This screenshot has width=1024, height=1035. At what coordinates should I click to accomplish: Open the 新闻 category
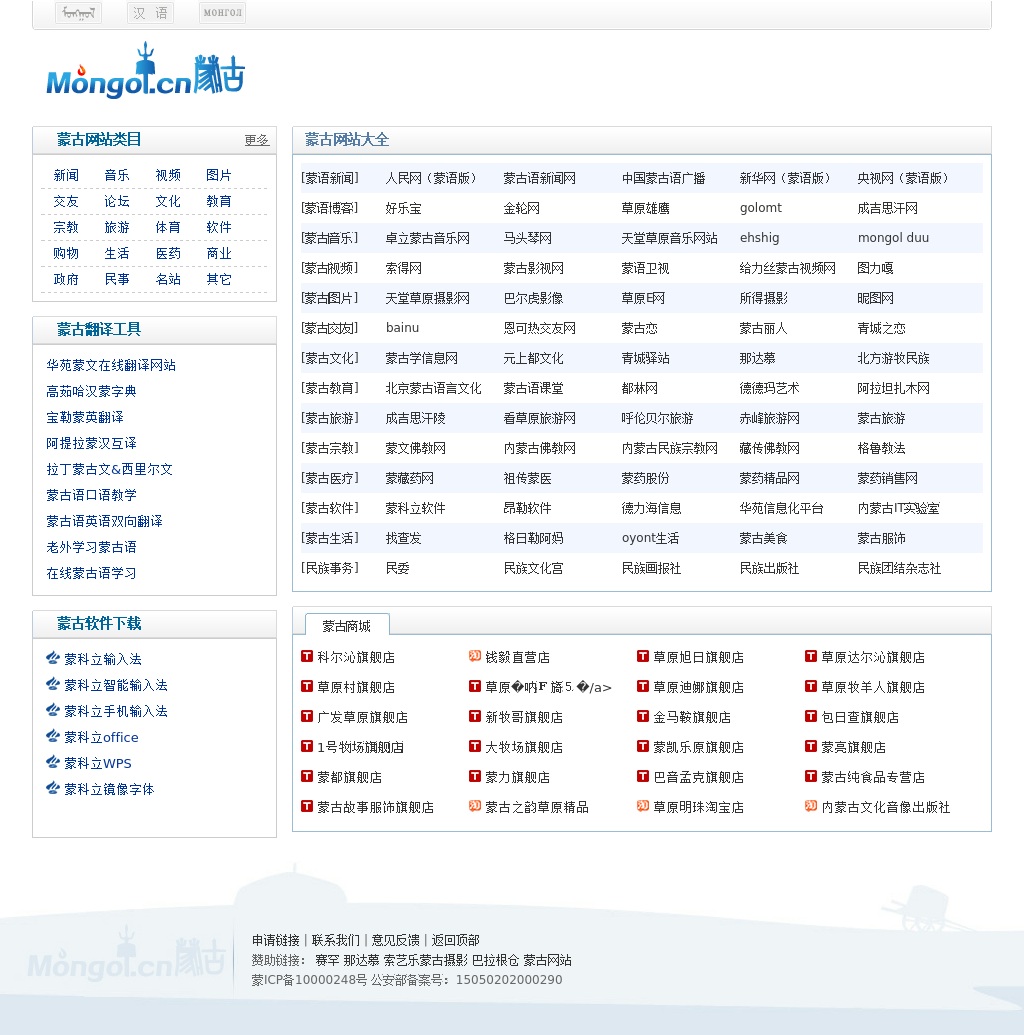[x=66, y=175]
